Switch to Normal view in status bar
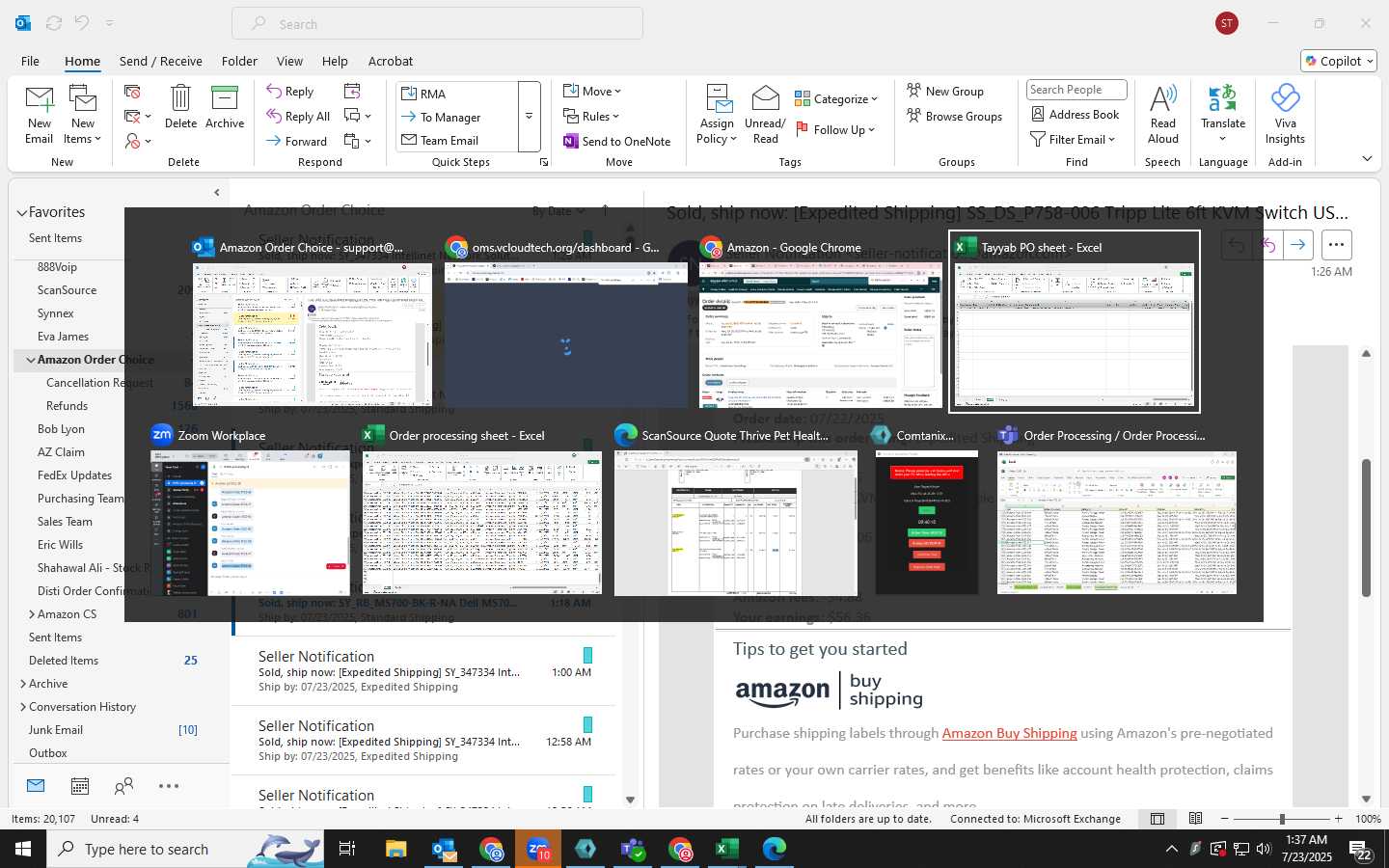Screen dimensions: 1389x868 1157,819
